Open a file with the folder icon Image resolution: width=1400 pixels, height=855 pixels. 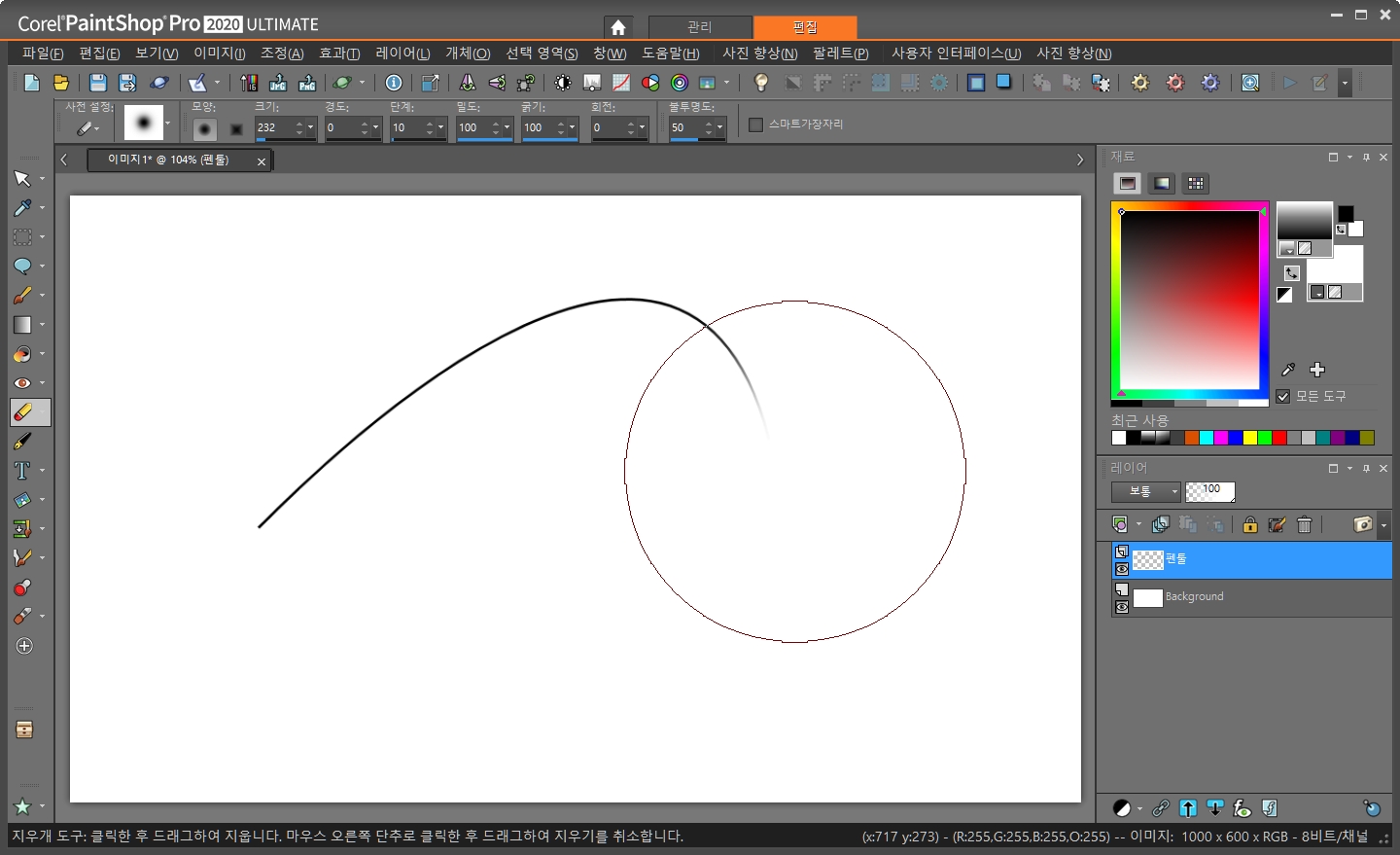click(x=60, y=83)
